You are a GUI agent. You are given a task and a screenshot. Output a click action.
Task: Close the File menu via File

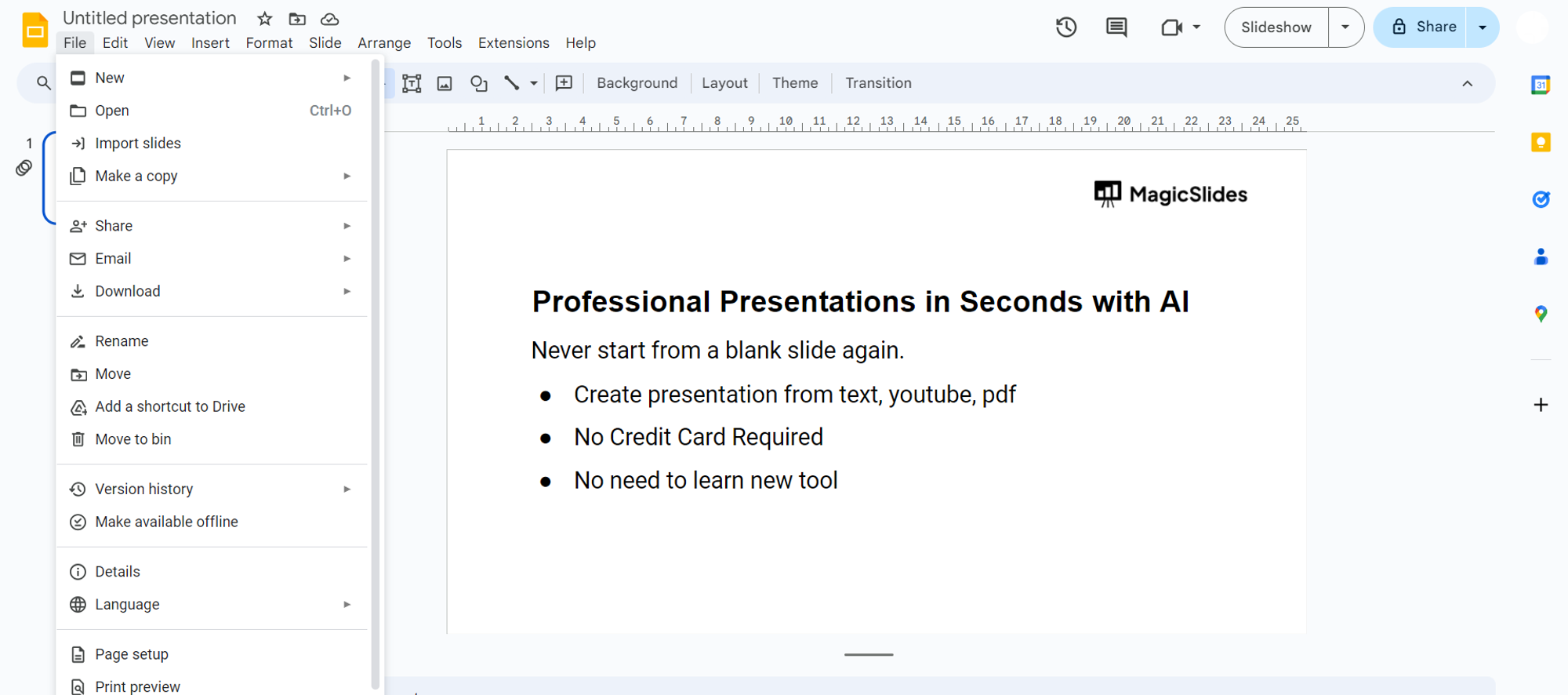pos(75,43)
